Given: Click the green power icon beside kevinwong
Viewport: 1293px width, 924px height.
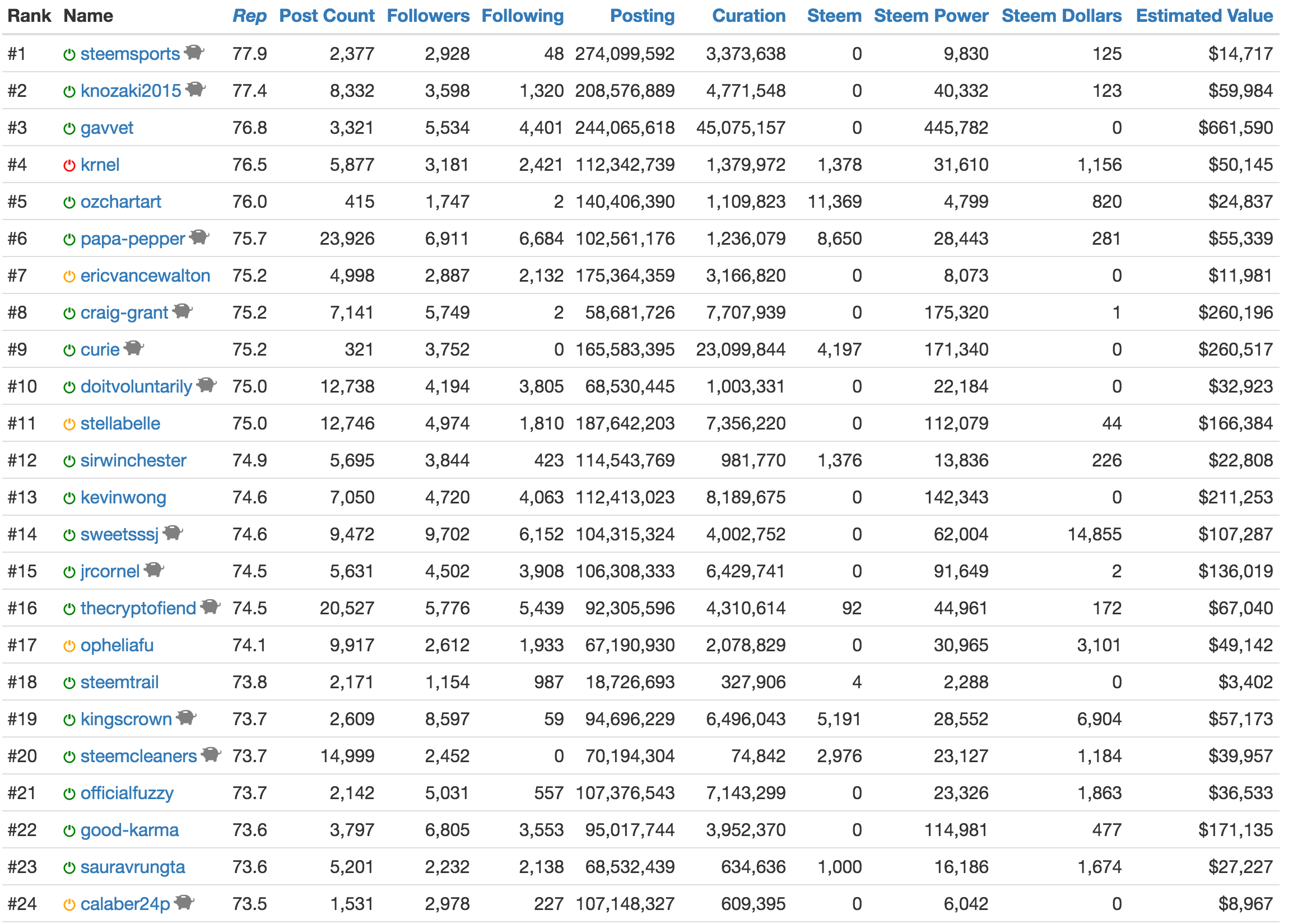Looking at the screenshot, I should (69, 498).
